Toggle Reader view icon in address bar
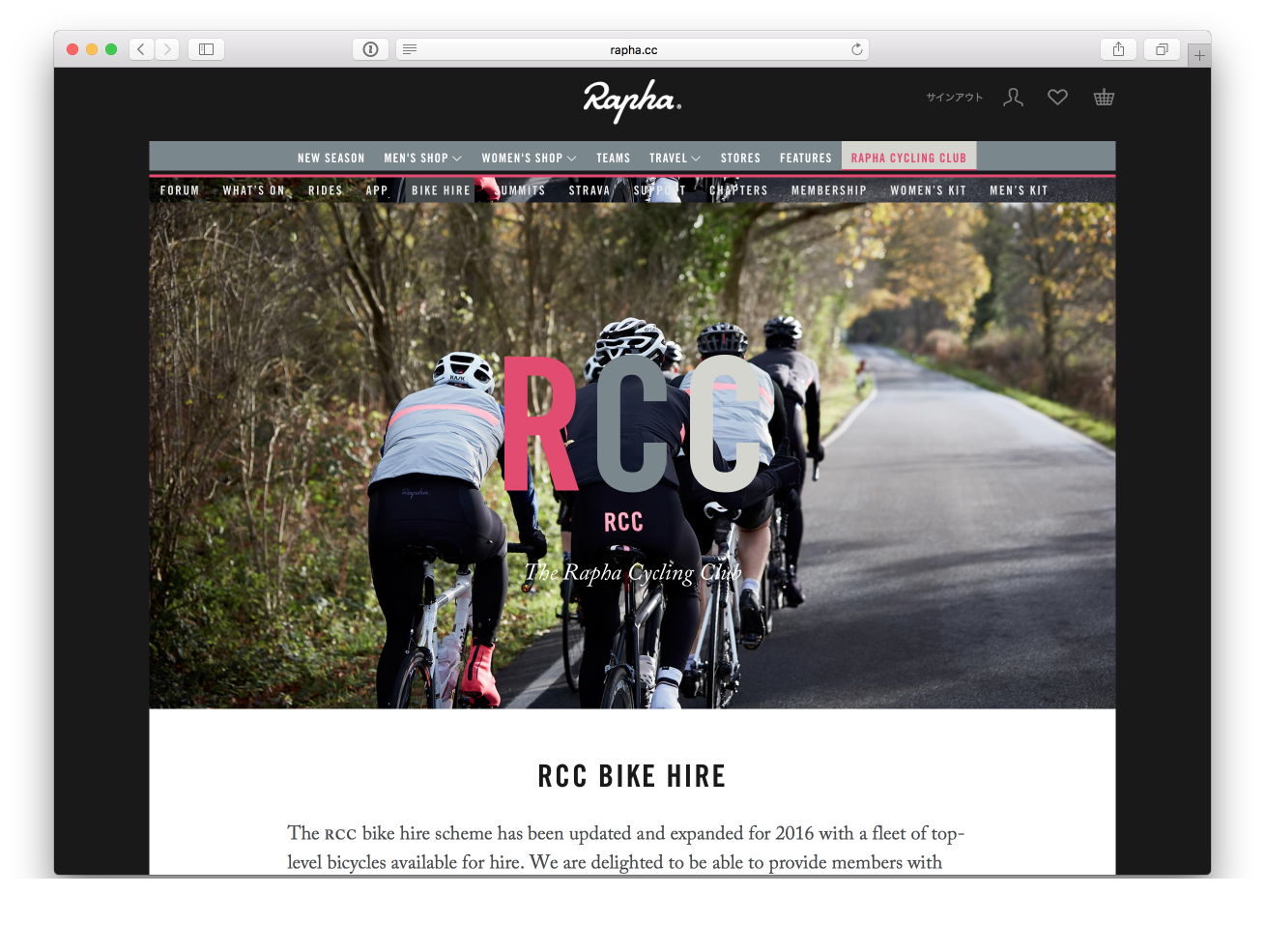This screenshot has height=952, width=1265. [410, 49]
